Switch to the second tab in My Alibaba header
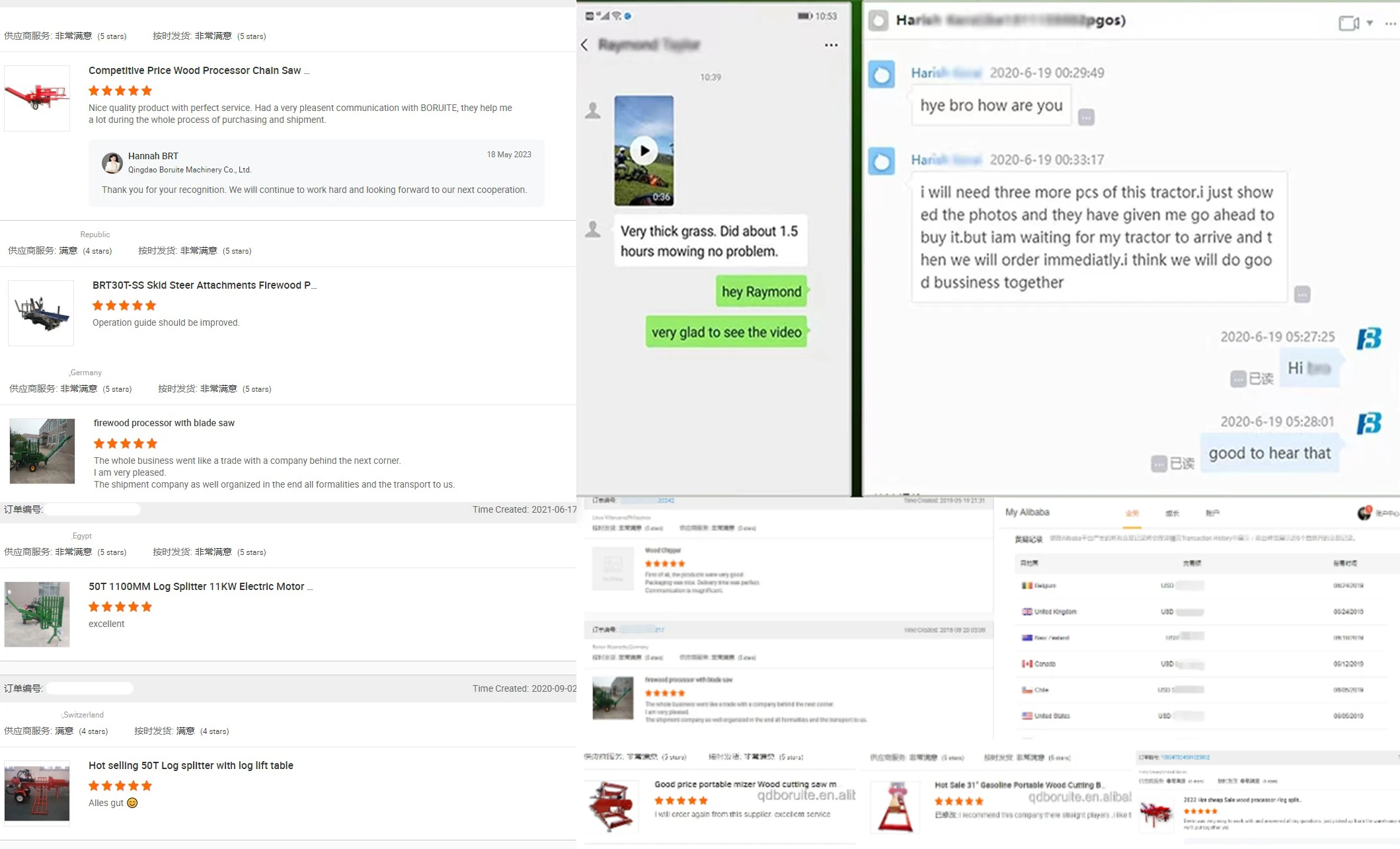The height and width of the screenshot is (849, 1400). click(1172, 513)
